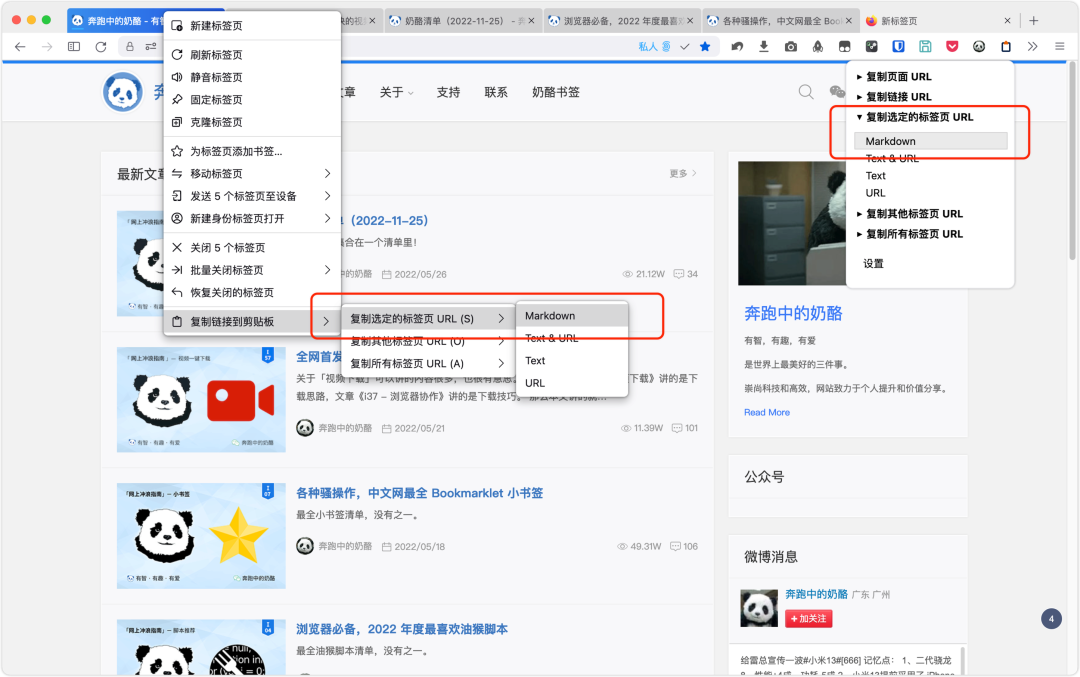1080x677 pixels.
Task: Click the panda site logo
Action: [x=123, y=92]
